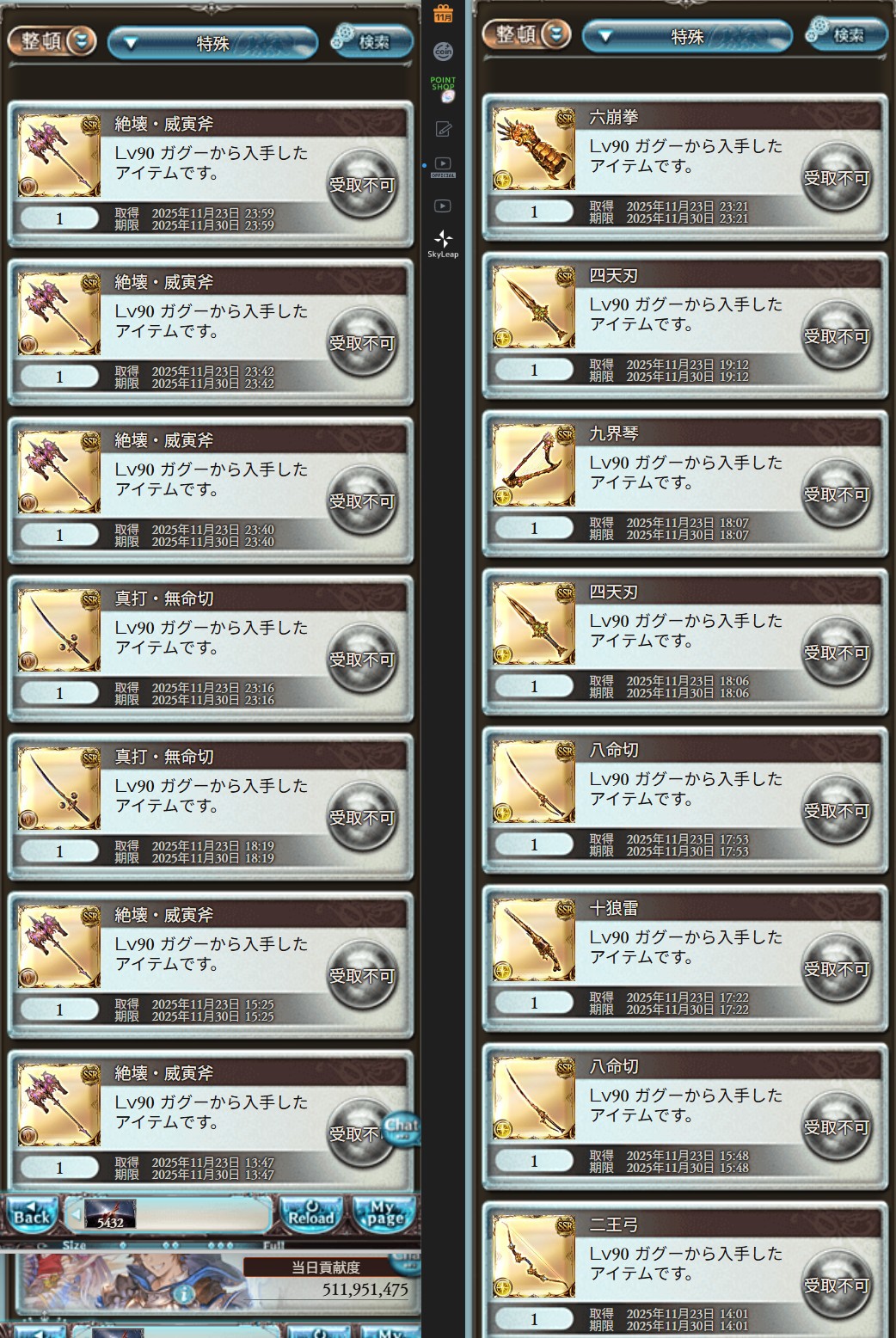Click the info icon on banner
This screenshot has height=1338, width=896.
[x=182, y=1294]
